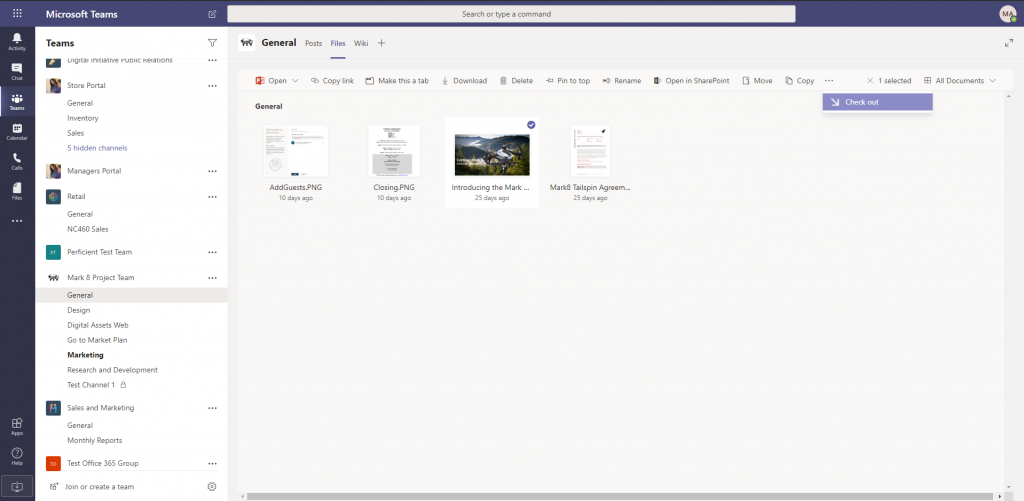
Task: Open more options for Managers Portal team
Action: coord(212,171)
